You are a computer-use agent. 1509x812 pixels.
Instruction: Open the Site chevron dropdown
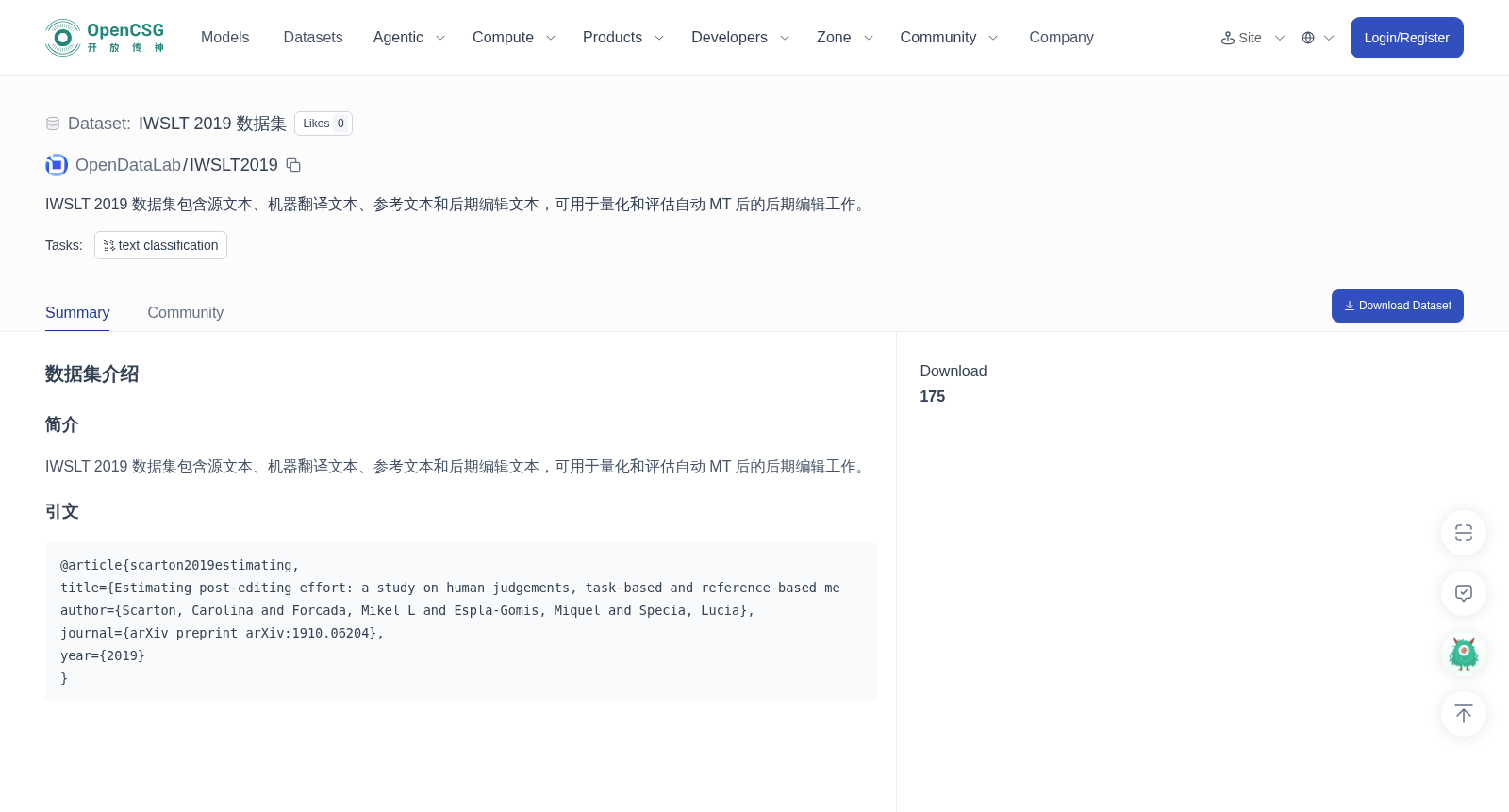click(1280, 38)
